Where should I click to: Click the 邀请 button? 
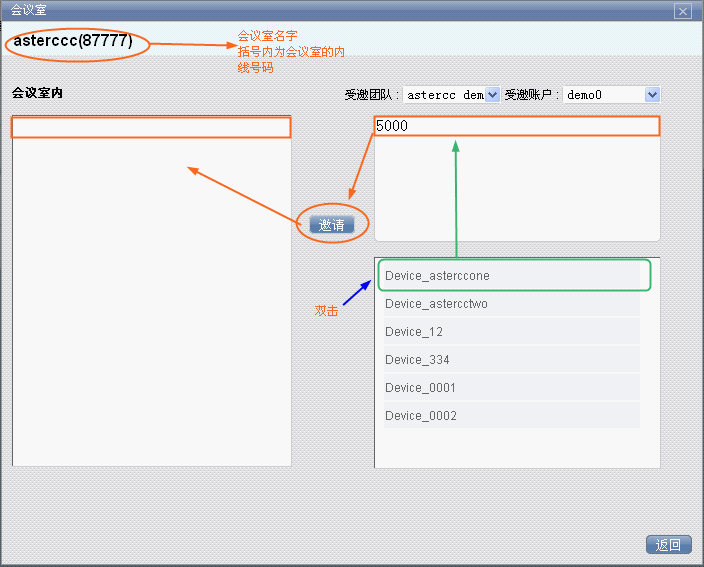click(x=332, y=225)
